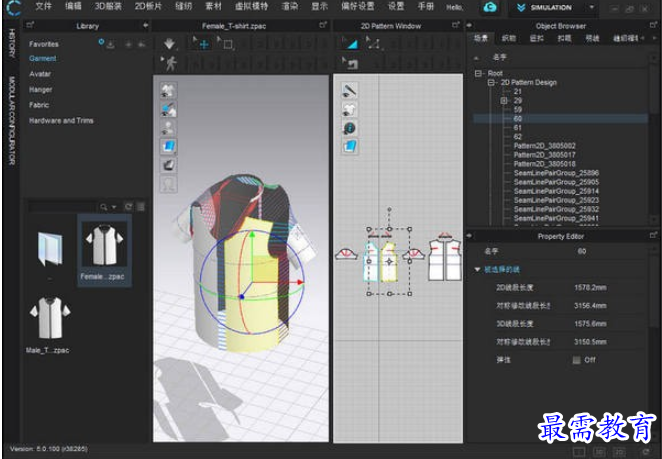Click the Simulate arrow tool
The image size is (662, 459).
tap(169, 43)
